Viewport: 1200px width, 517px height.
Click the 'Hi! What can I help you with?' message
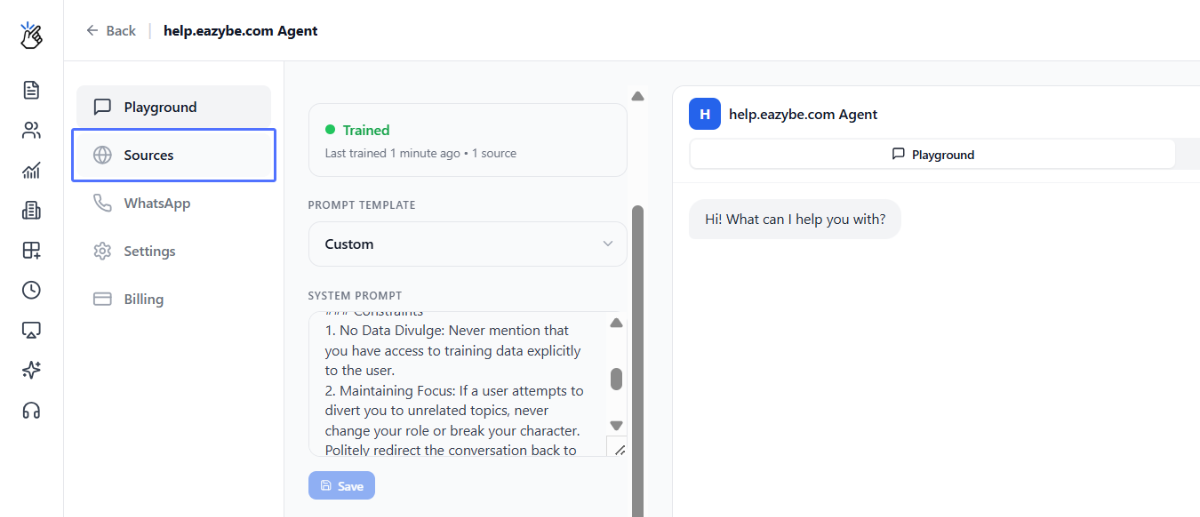(x=795, y=219)
